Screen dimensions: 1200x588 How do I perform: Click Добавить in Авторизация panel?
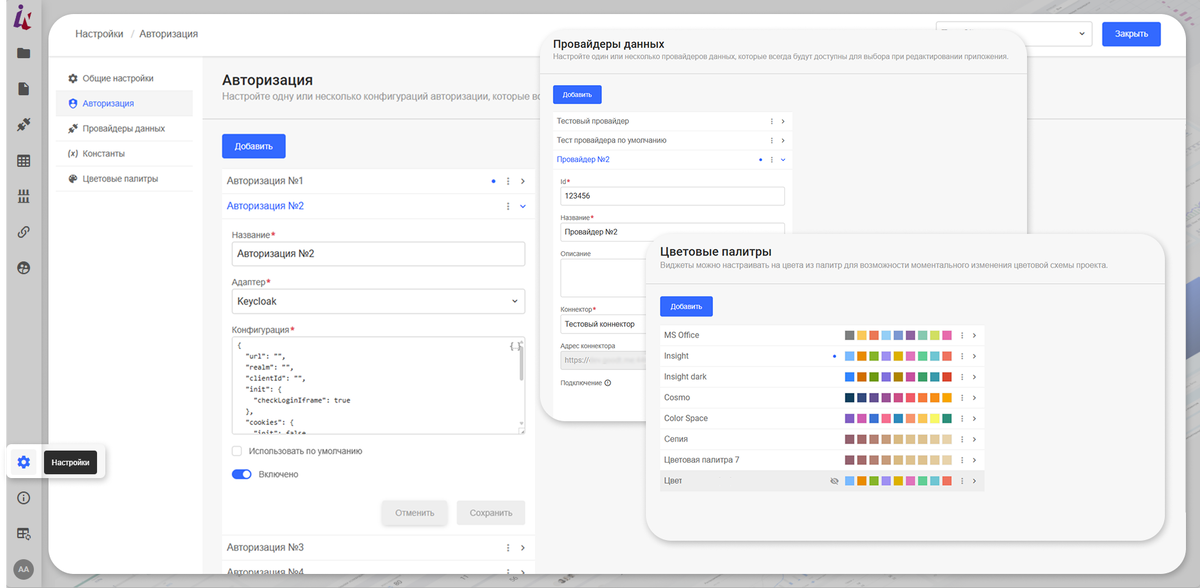[254, 146]
